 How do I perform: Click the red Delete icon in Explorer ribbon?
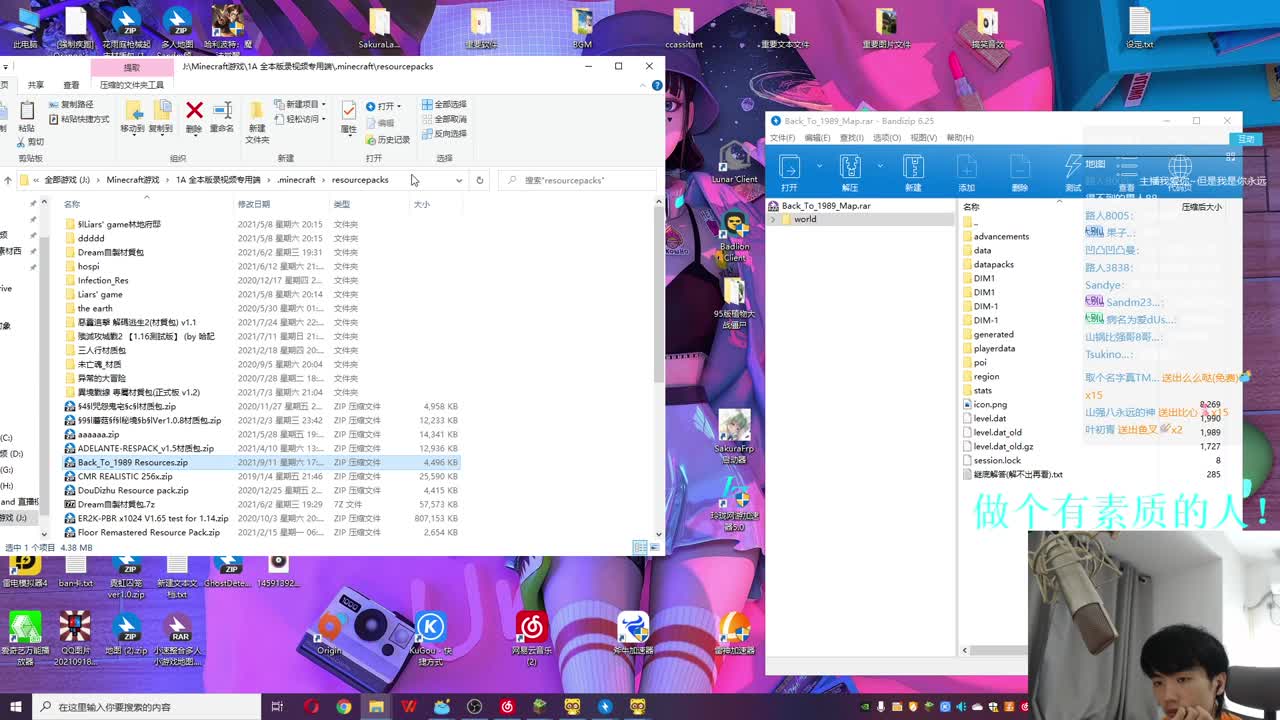(194, 110)
